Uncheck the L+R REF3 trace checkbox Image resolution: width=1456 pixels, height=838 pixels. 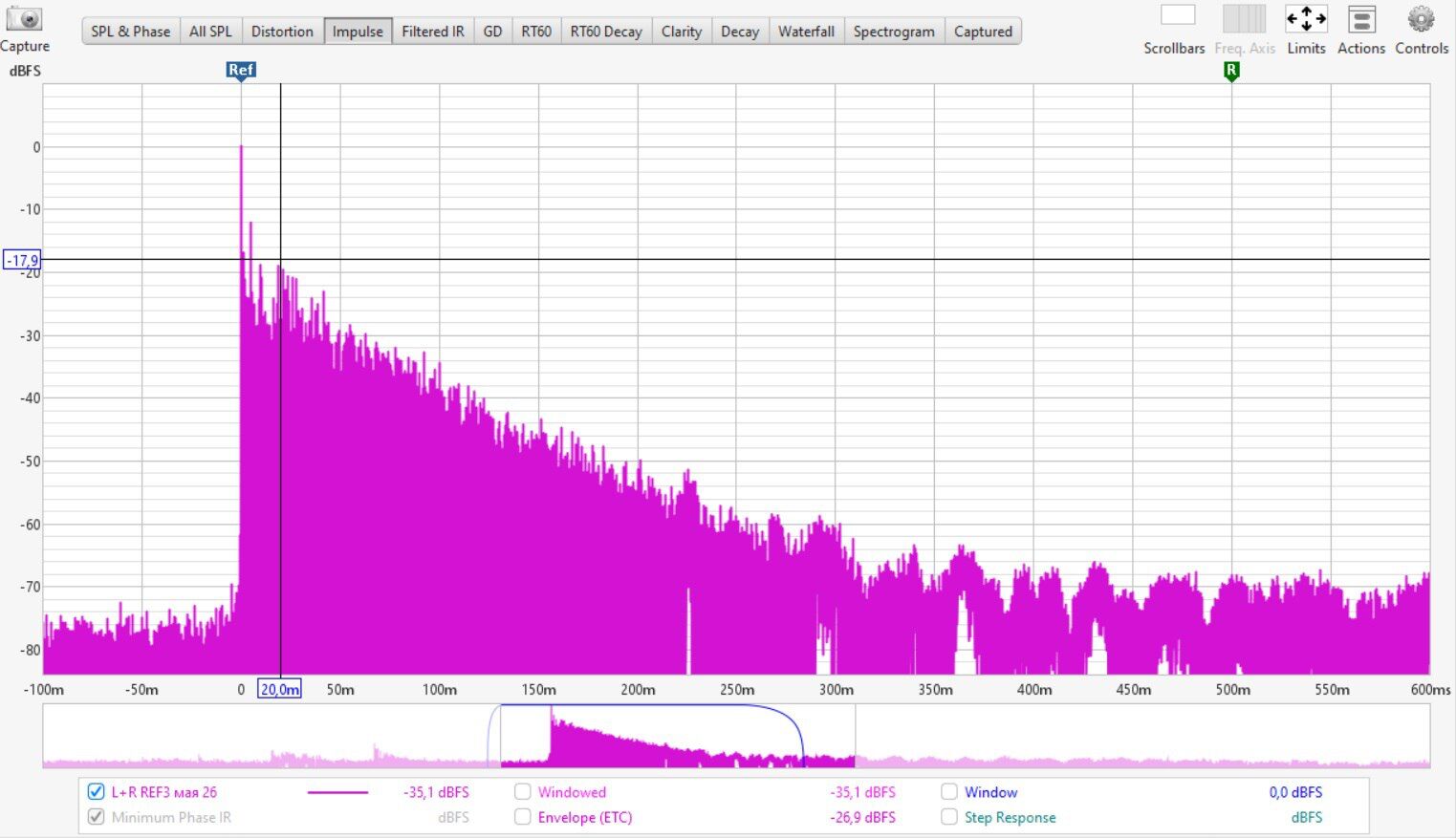pyautogui.click(x=96, y=791)
